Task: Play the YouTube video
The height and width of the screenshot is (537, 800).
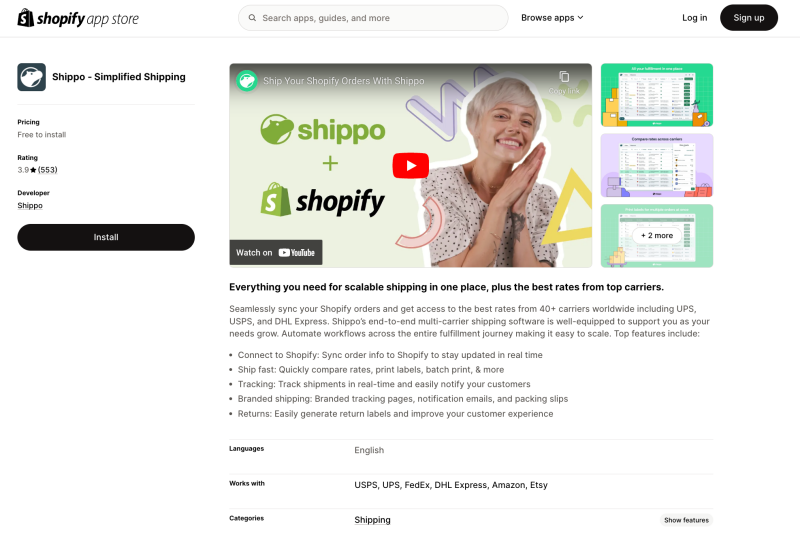Action: click(x=411, y=166)
